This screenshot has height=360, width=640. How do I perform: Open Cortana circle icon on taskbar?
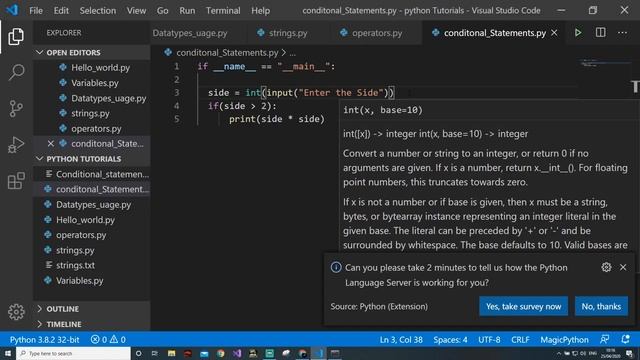pyautogui.click(x=139, y=353)
